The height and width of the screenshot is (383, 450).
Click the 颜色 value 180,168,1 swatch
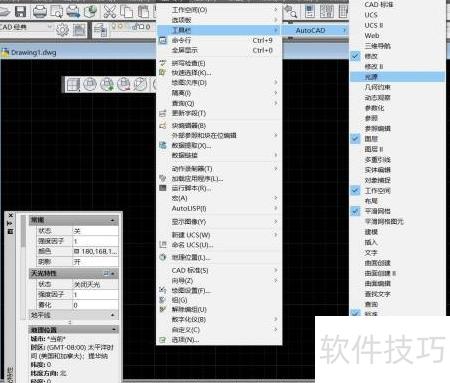click(x=95, y=251)
